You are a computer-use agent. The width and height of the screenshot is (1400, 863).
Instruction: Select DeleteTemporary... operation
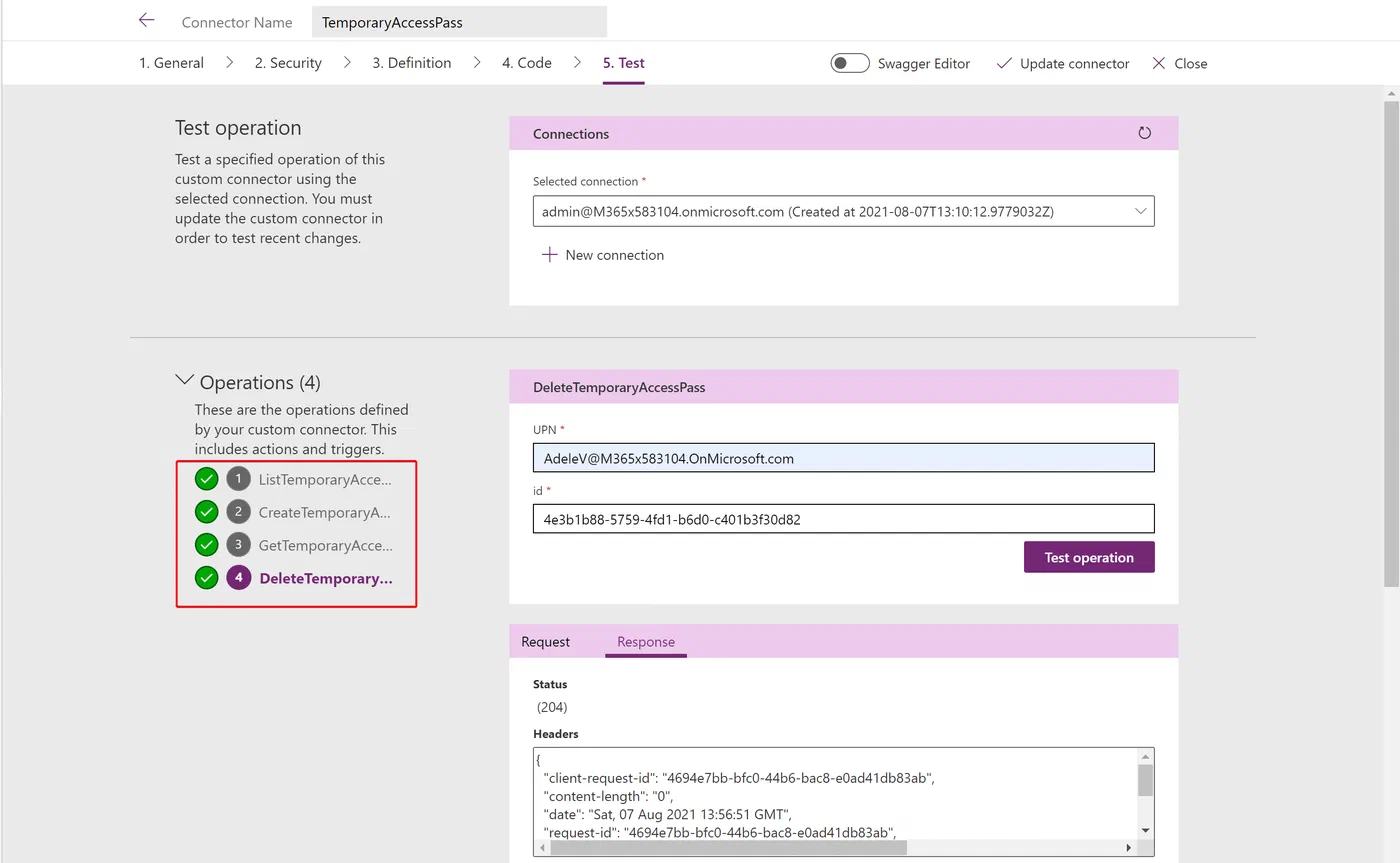tap(326, 578)
